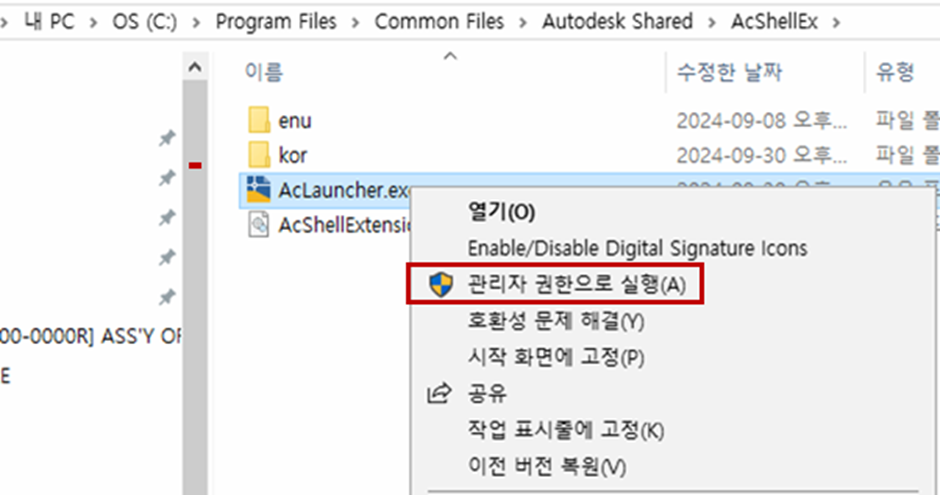This screenshot has height=495, width=940.
Task: Click the share icon in context menu
Action: pyautogui.click(x=439, y=393)
